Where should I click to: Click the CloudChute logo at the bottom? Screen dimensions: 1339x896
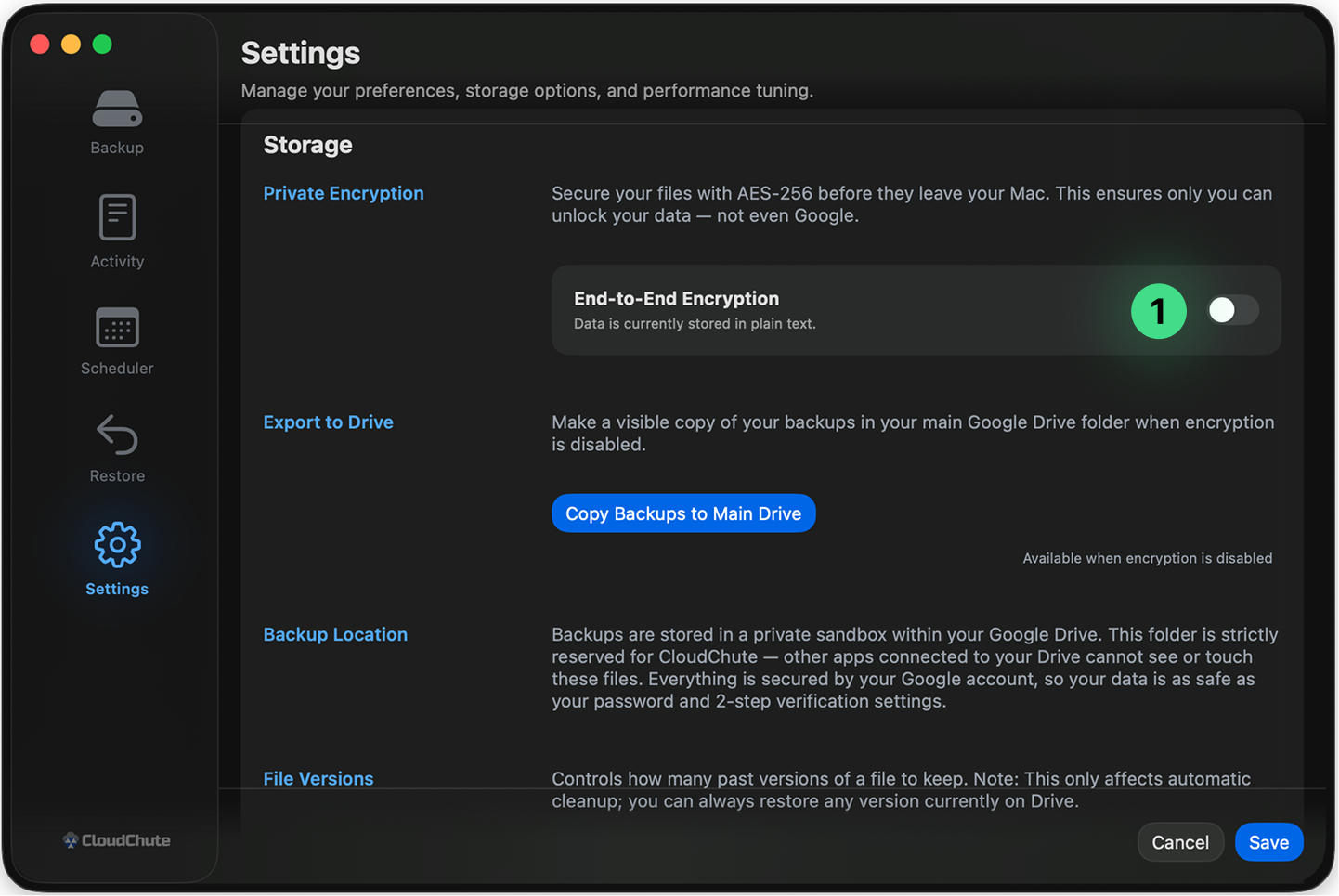(116, 840)
